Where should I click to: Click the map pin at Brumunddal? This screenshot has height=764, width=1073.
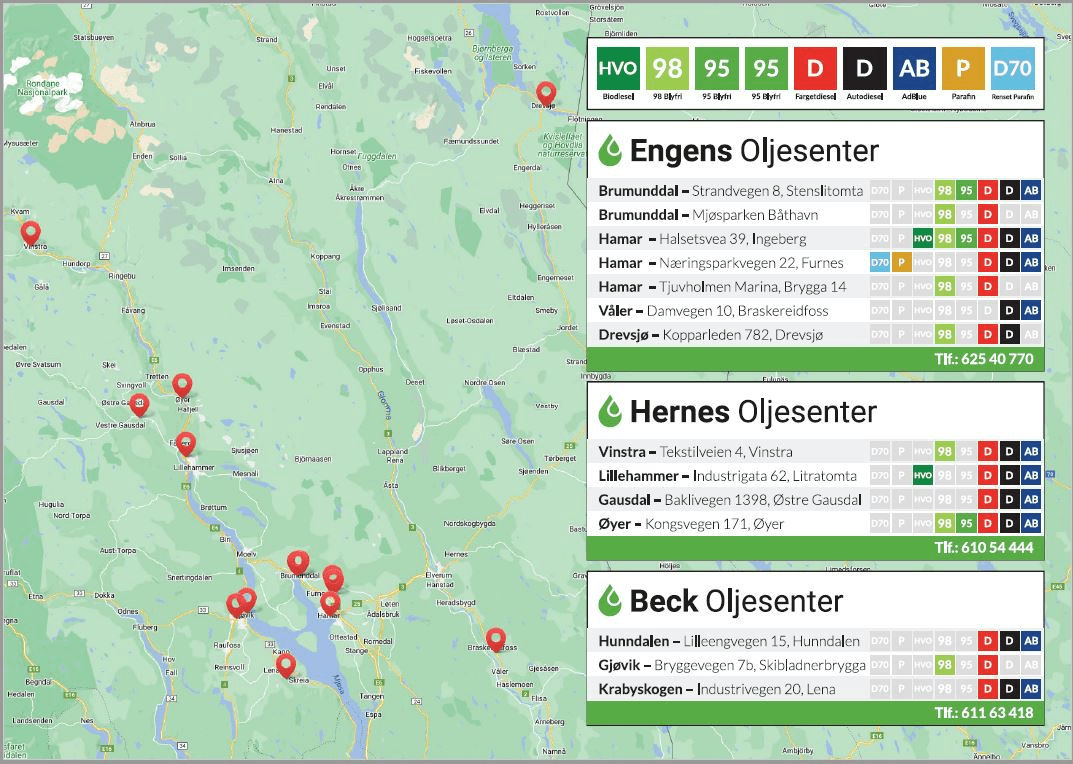298,563
